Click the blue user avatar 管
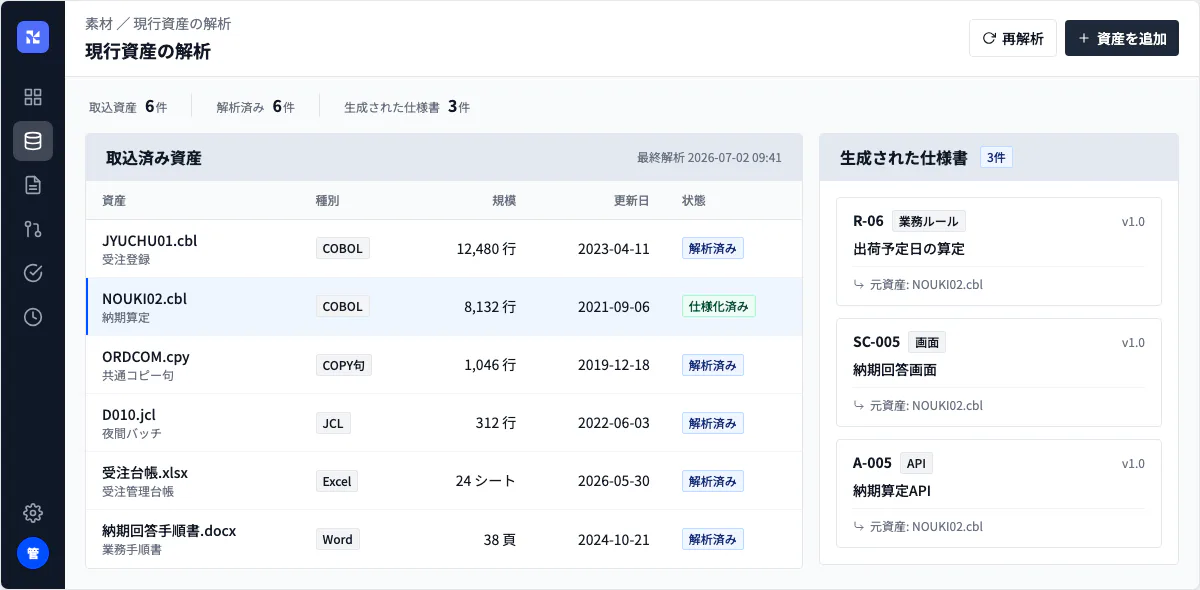The width and height of the screenshot is (1200, 590). tap(33, 553)
